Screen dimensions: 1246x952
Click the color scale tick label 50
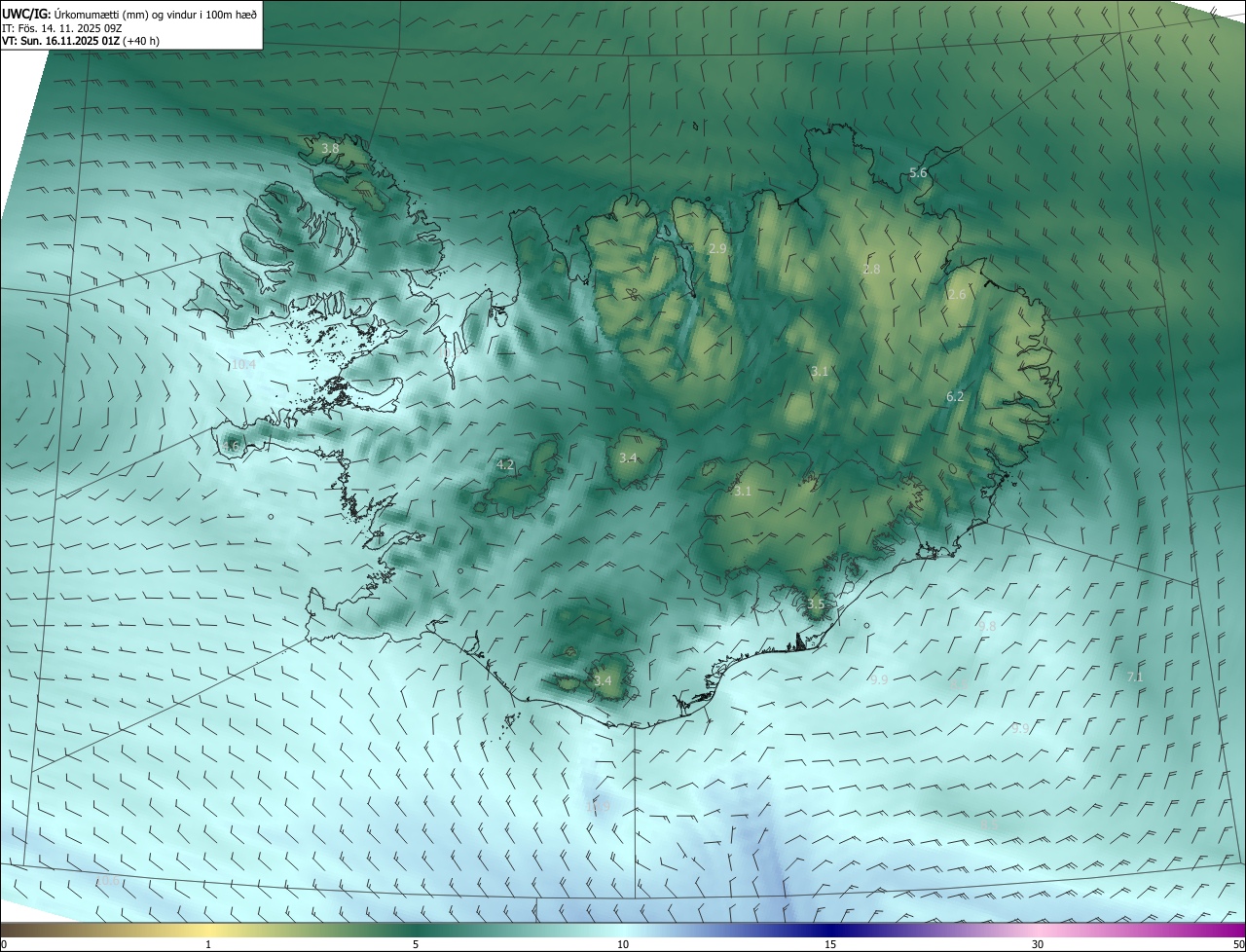(1238, 944)
